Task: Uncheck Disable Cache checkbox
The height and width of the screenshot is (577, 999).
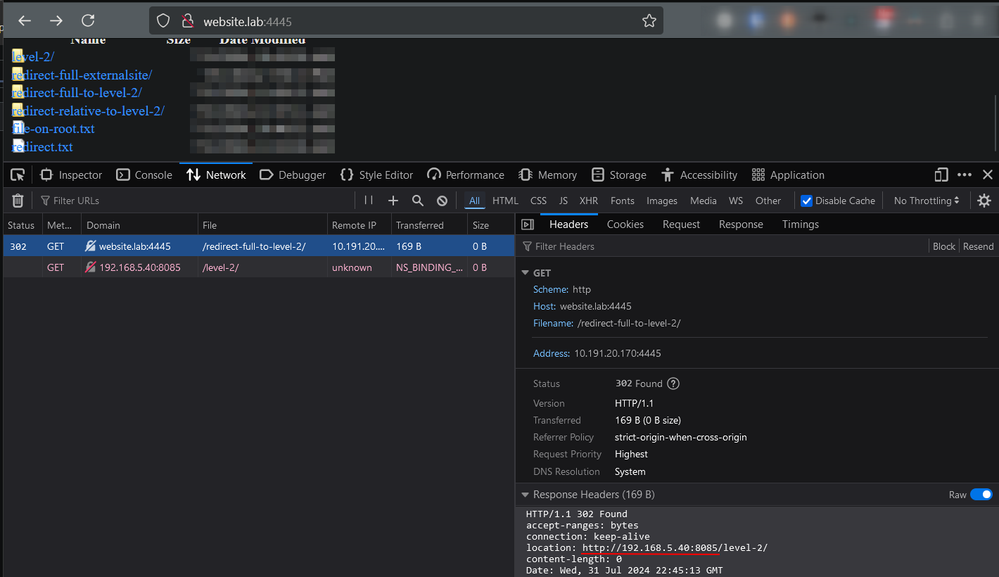Action: tap(807, 201)
